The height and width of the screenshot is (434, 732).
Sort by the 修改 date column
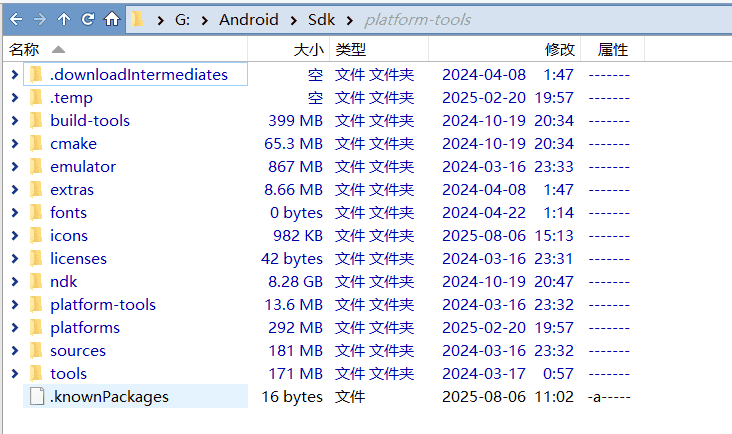pos(559,49)
